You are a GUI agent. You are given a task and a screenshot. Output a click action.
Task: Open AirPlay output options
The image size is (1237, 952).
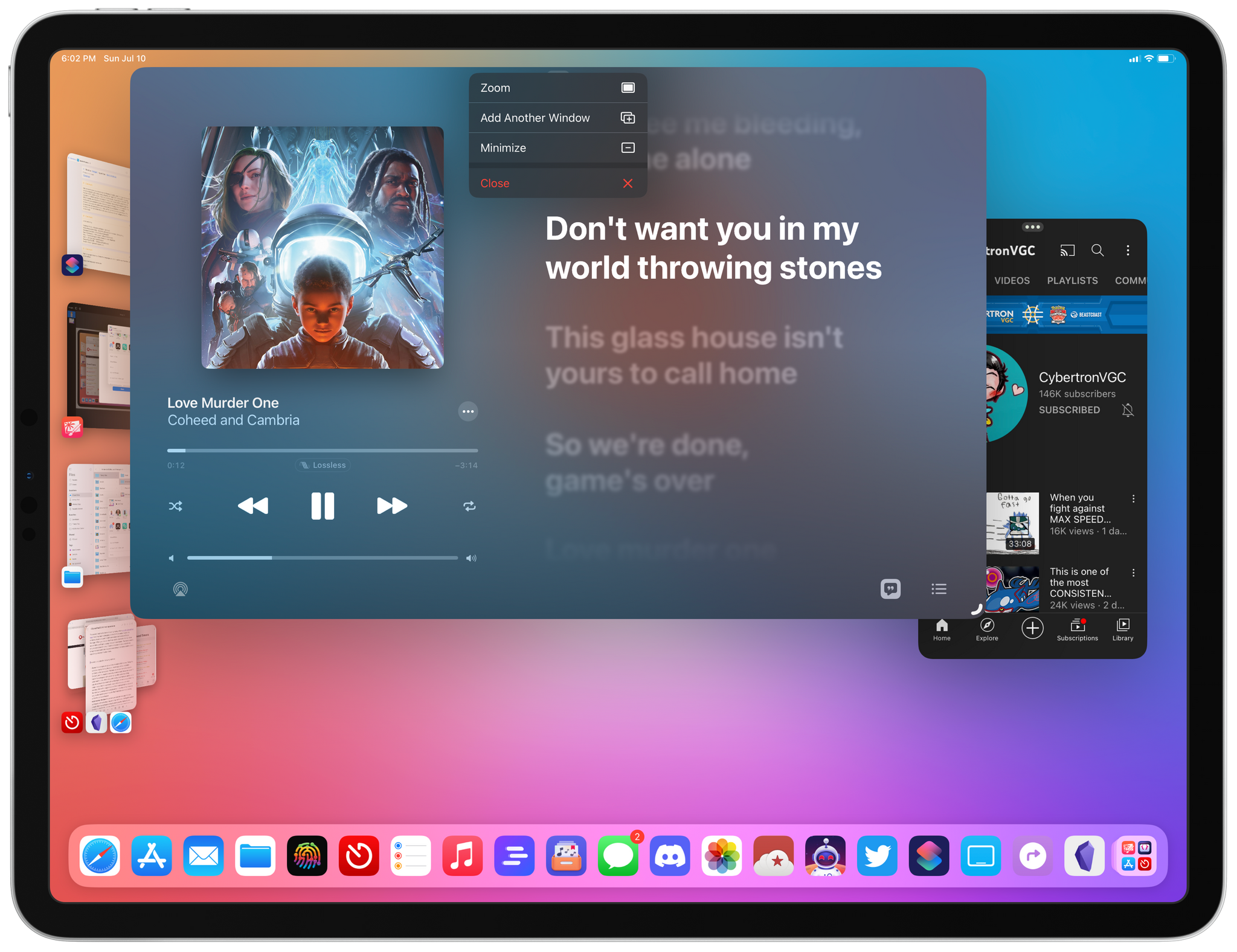(x=180, y=589)
